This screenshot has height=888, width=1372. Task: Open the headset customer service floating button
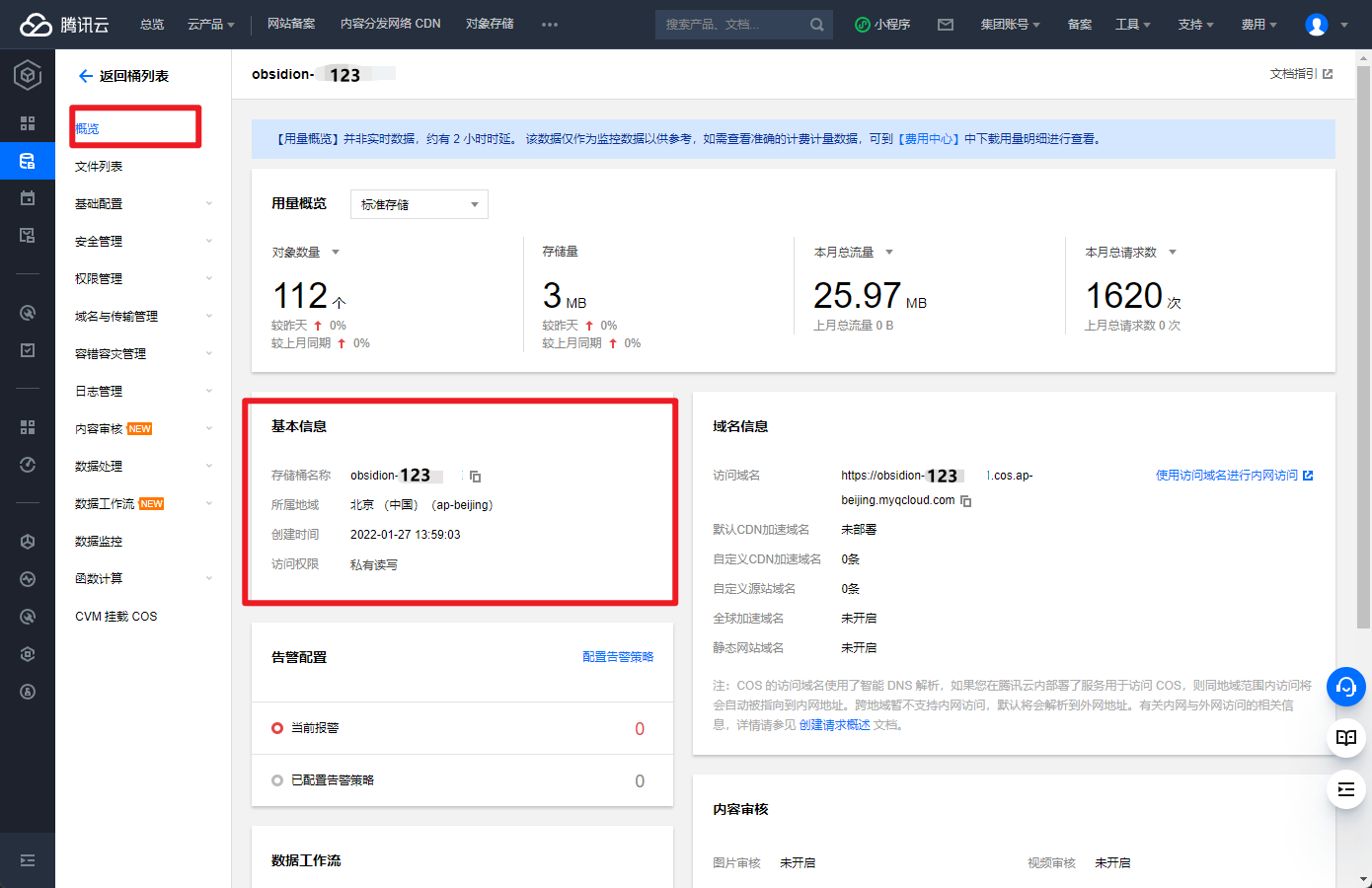coord(1346,687)
